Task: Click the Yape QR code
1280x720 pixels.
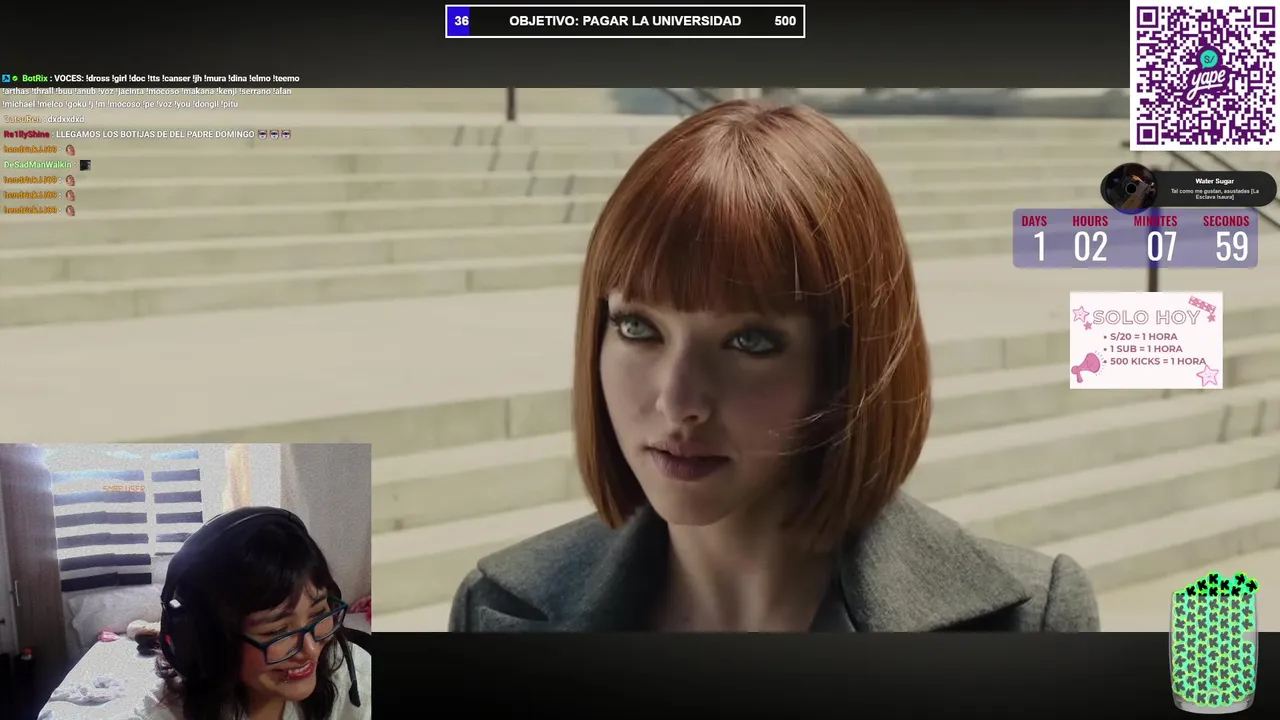Action: pyautogui.click(x=1205, y=76)
